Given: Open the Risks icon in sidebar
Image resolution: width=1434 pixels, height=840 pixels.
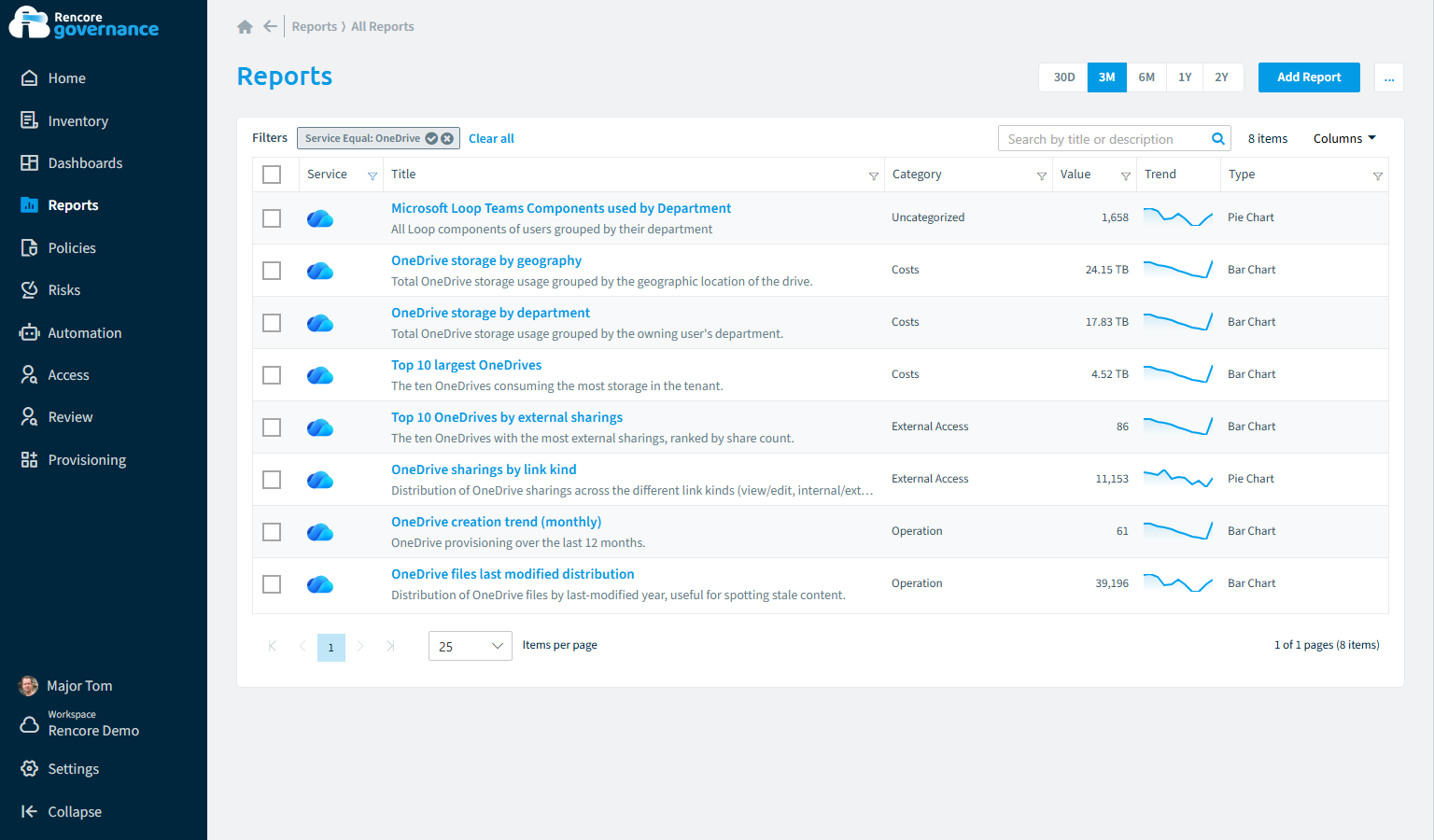Looking at the screenshot, I should point(30,289).
